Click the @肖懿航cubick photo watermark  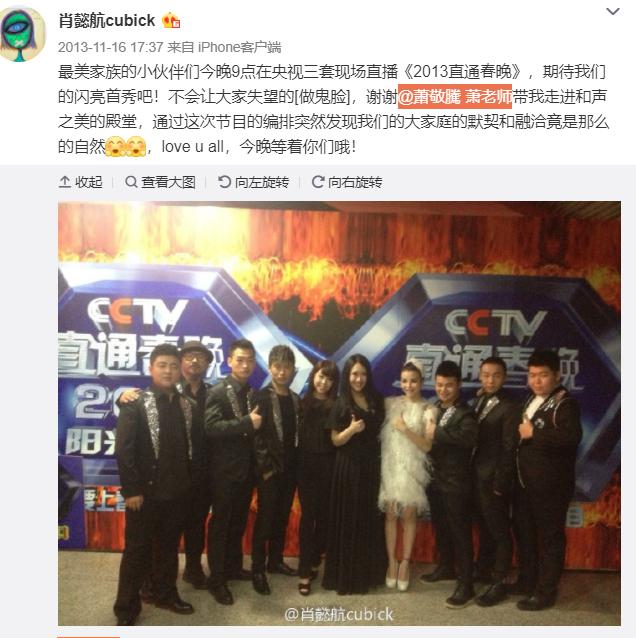click(x=339, y=614)
